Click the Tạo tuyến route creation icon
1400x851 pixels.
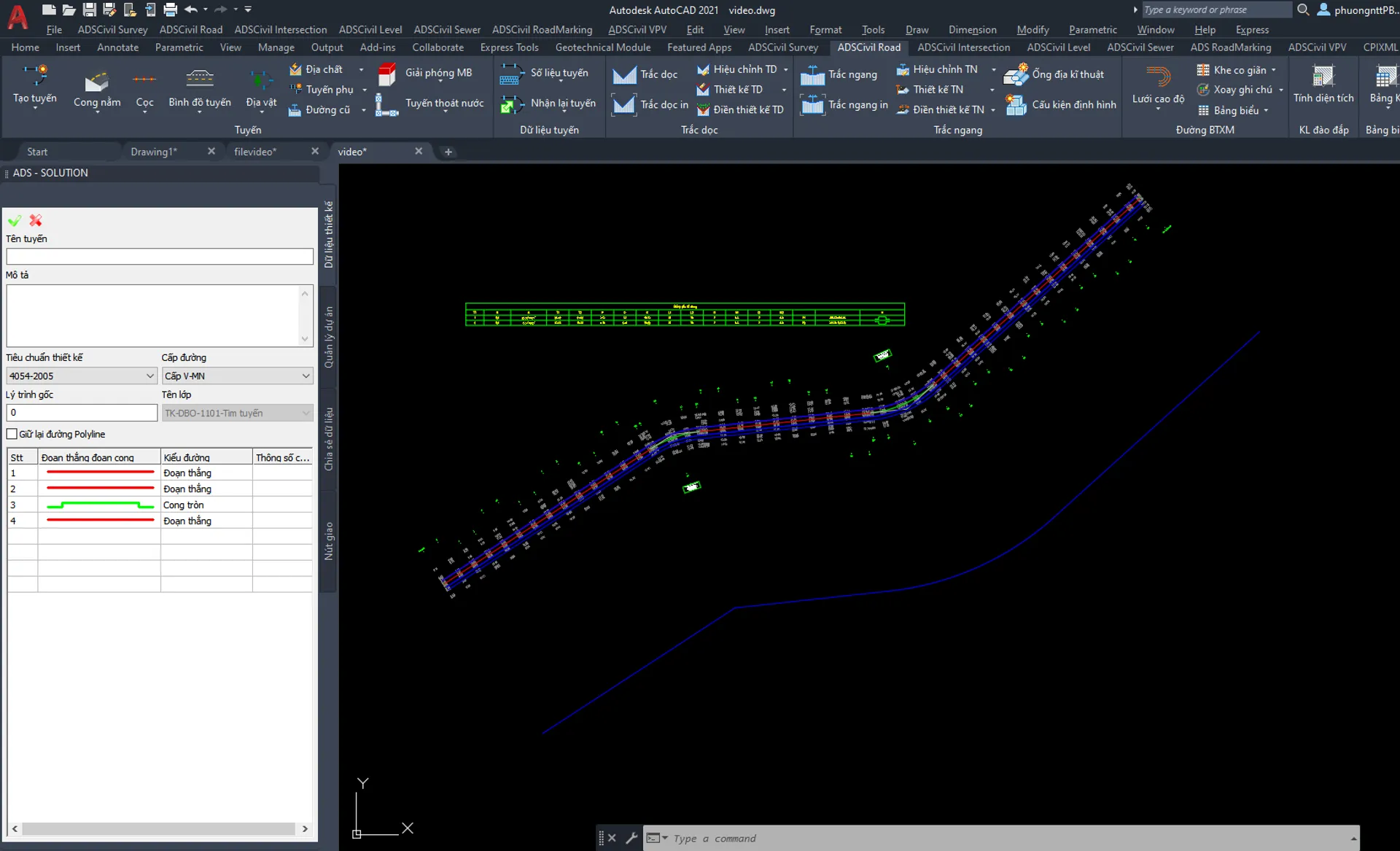point(34,75)
